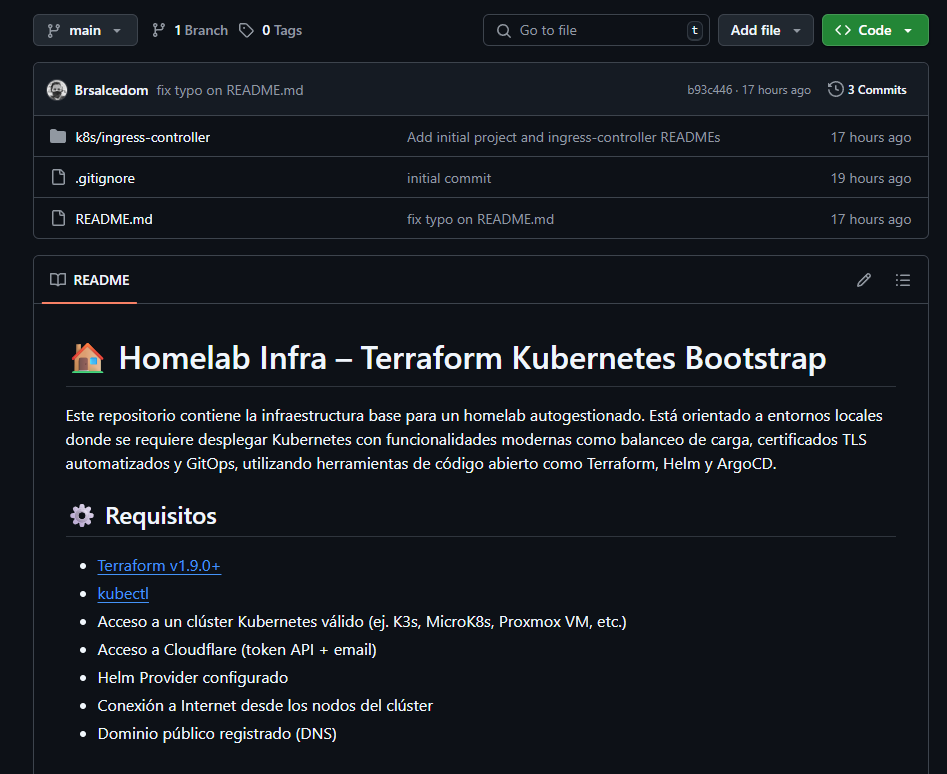
Task: Expand the green Code dropdown
Action: pos(875,30)
